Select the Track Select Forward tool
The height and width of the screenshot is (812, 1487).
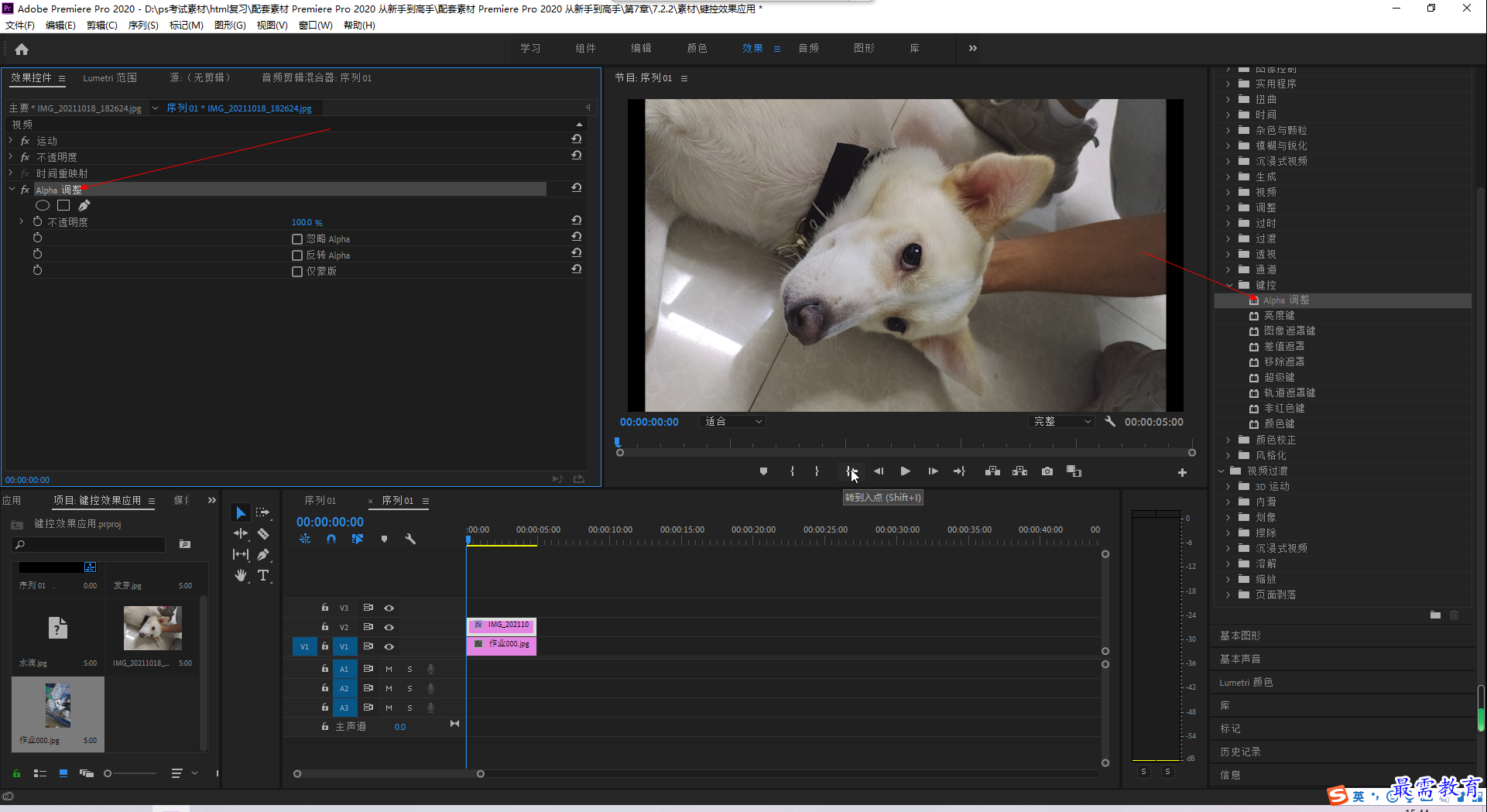(x=263, y=513)
